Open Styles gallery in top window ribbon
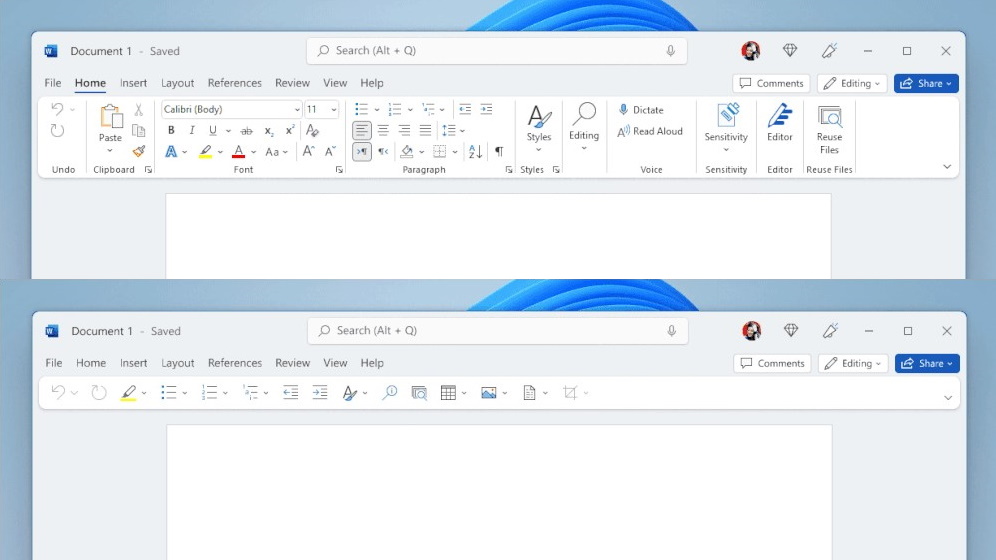This screenshot has height=560, width=996. tap(539, 129)
